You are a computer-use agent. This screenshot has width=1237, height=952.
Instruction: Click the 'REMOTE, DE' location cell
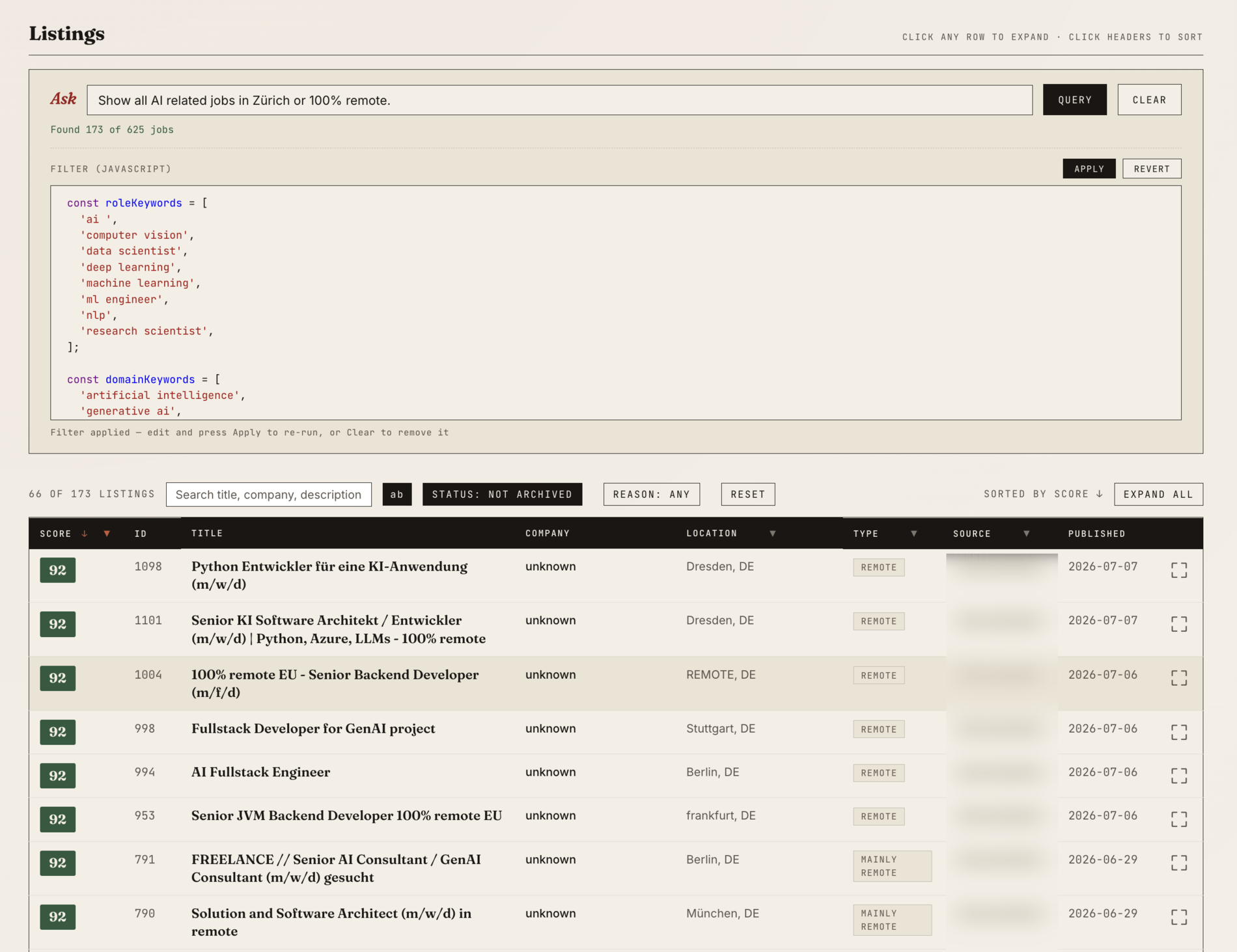(x=721, y=675)
